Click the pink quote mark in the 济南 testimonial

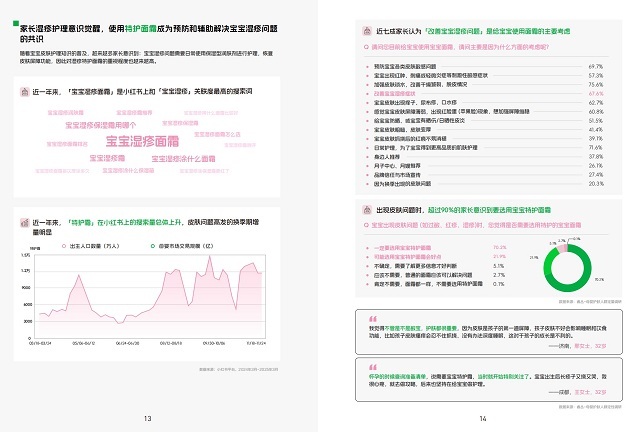pos(373,318)
